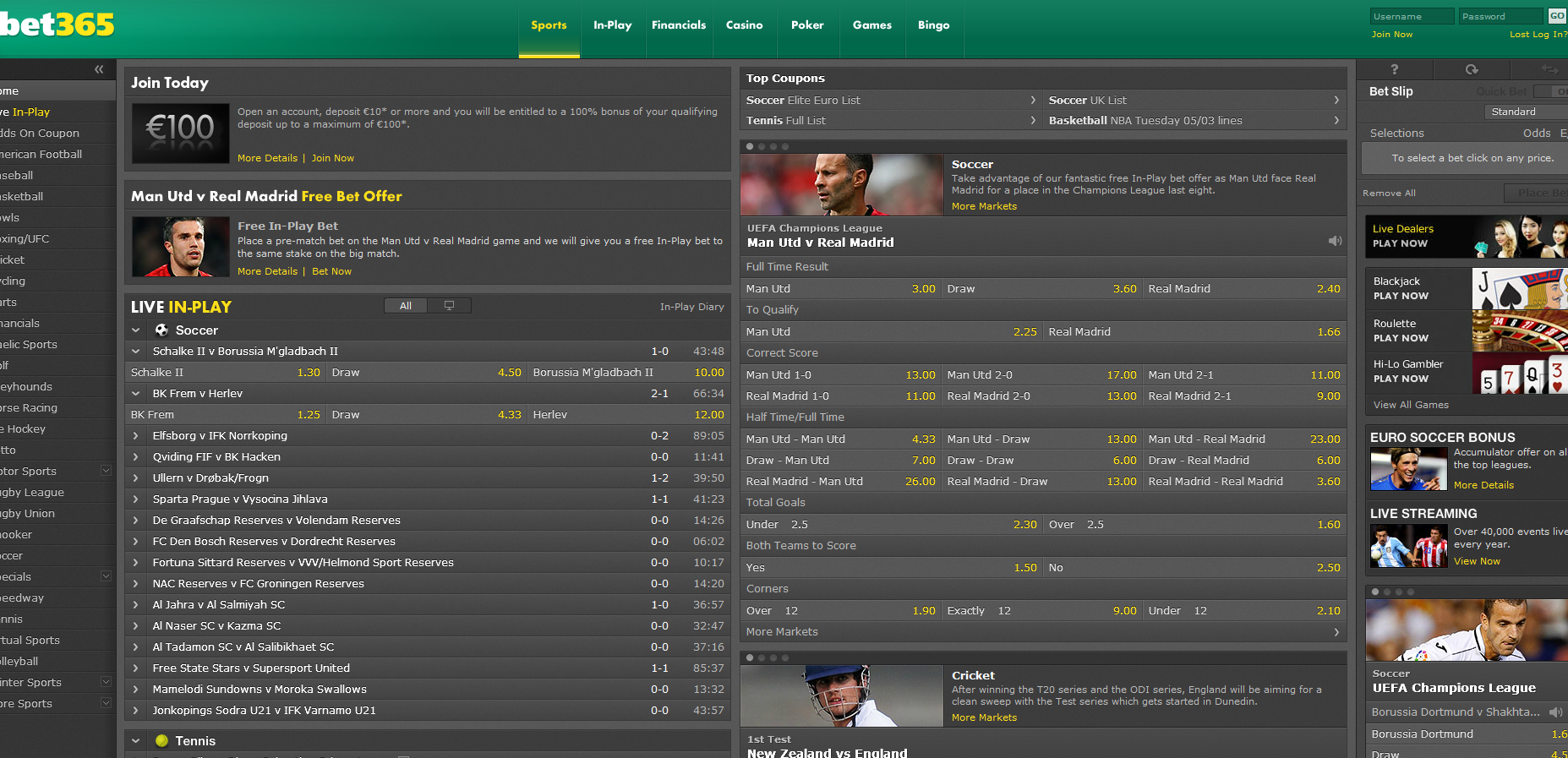Click the soccer ball icon in Live In-Play
Image resolution: width=1568 pixels, height=758 pixels.
161,330
